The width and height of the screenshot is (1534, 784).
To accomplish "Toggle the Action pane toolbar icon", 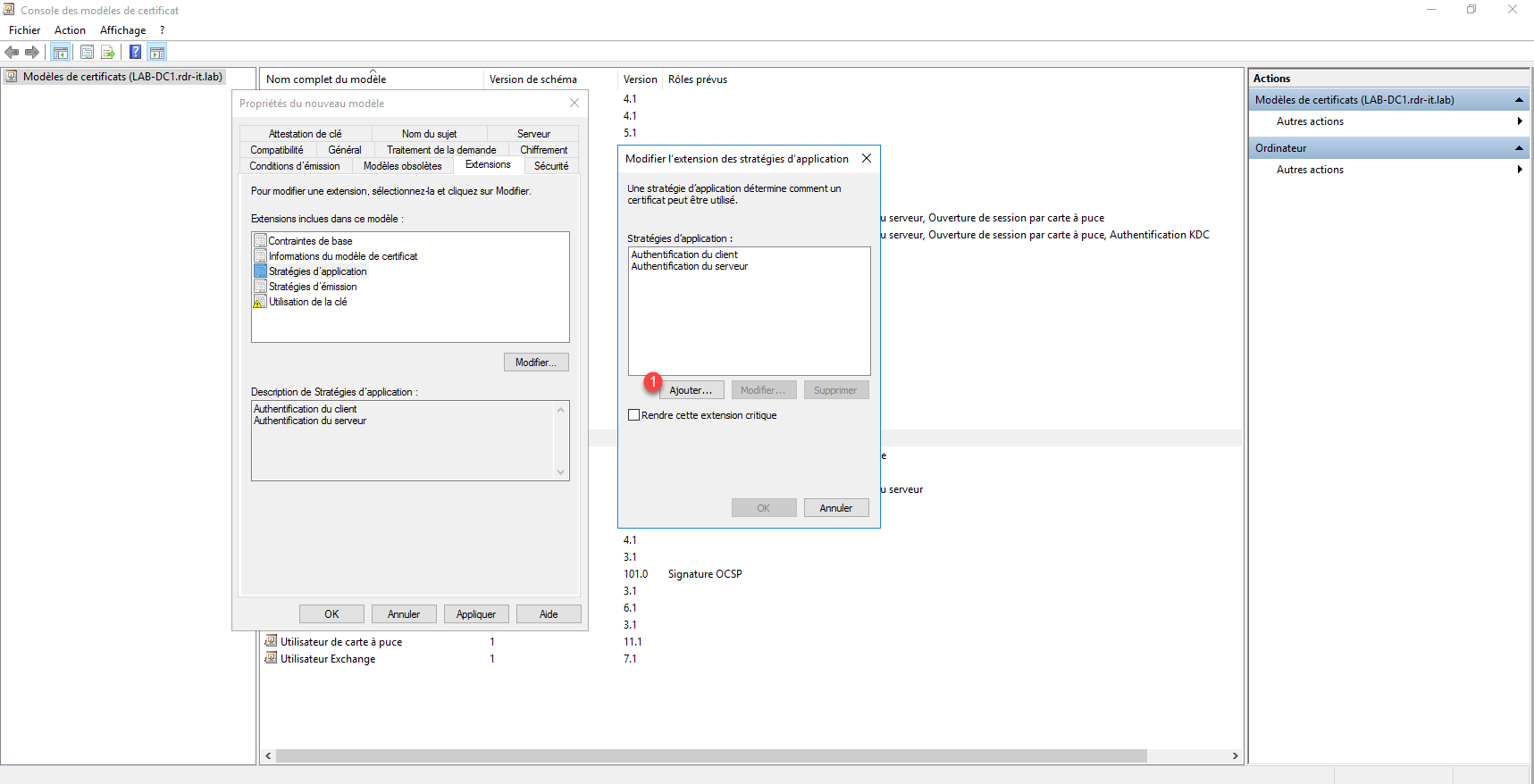I will (157, 52).
